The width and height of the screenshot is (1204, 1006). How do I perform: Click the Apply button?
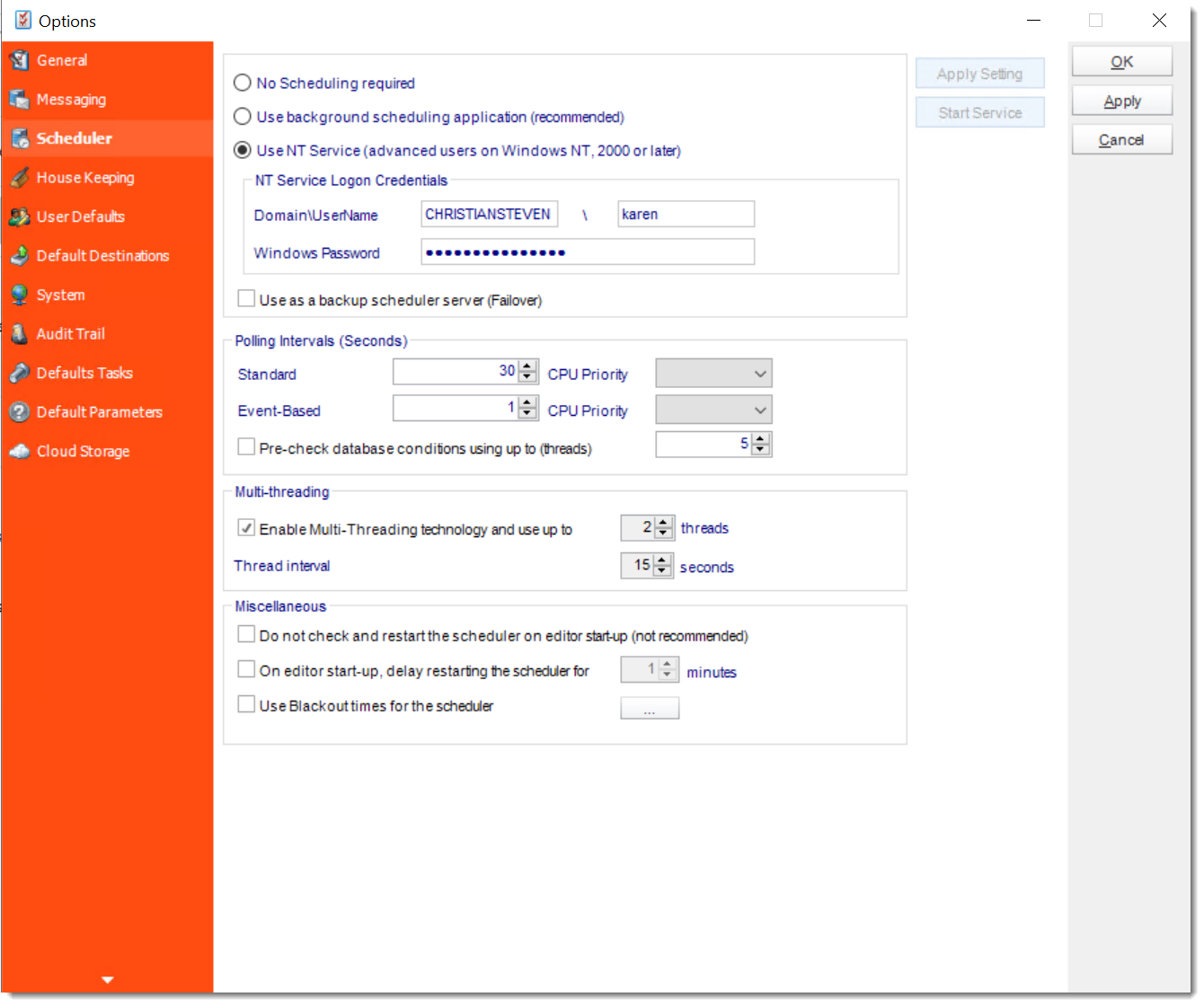click(x=1122, y=101)
